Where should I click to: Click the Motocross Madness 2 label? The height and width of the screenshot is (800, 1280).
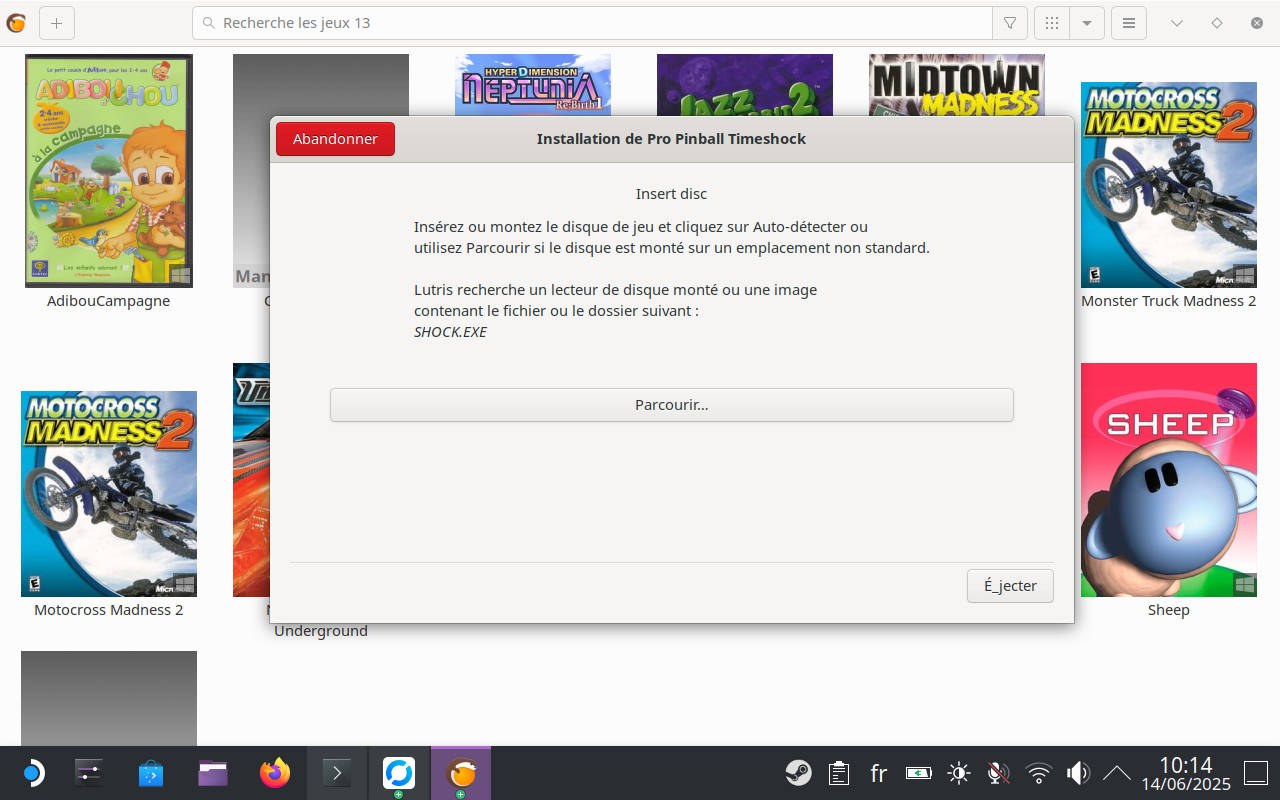[109, 610]
